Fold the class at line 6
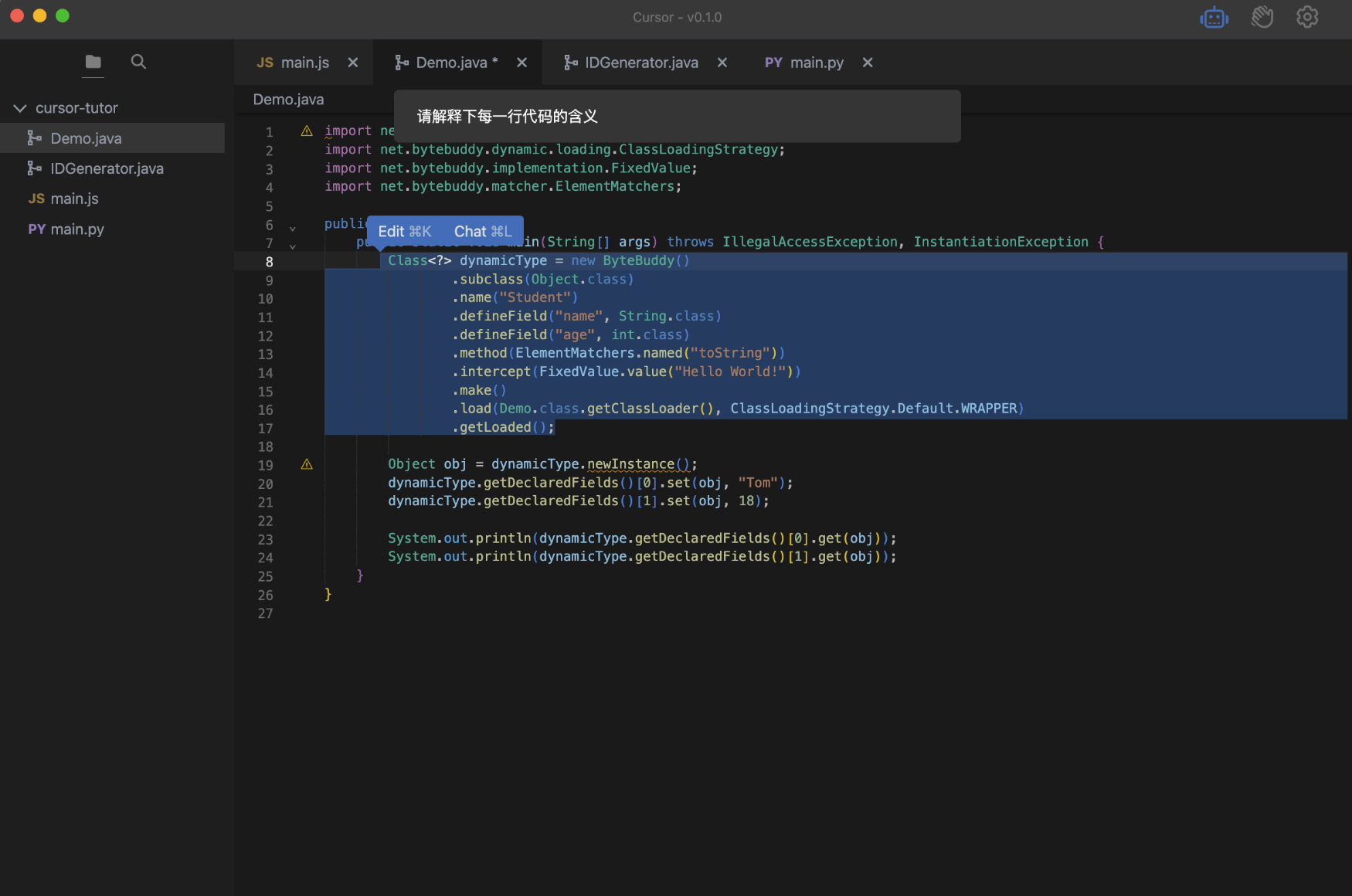1352x896 pixels. 293,229
